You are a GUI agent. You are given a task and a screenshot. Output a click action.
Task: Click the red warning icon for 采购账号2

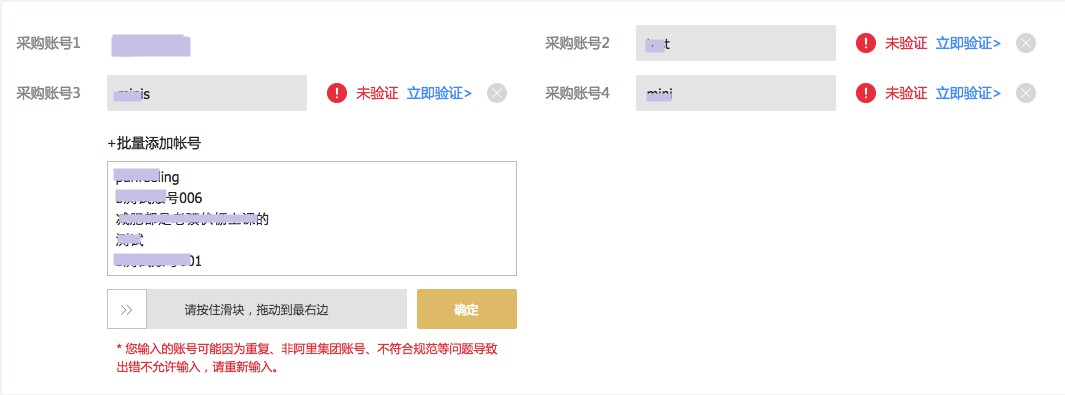(866, 43)
